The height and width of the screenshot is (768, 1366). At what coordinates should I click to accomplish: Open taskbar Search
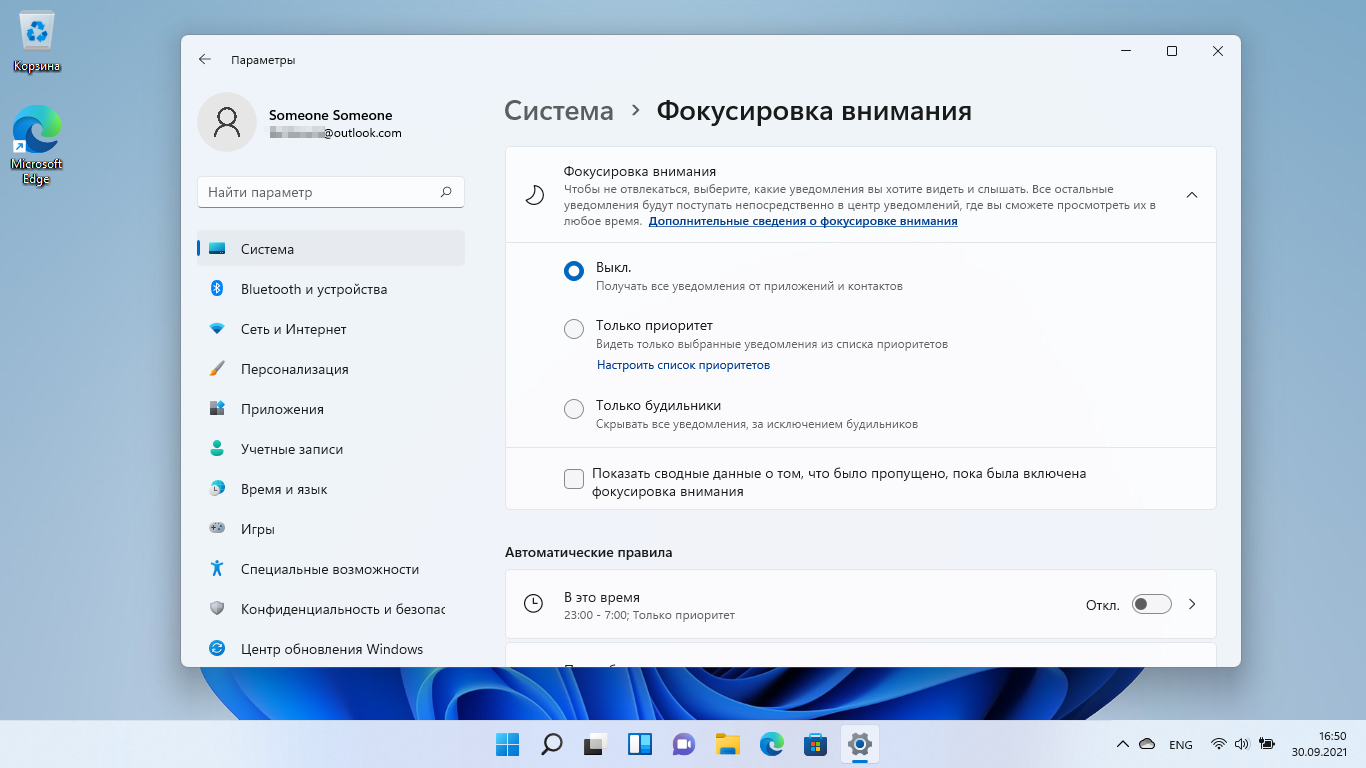552,744
